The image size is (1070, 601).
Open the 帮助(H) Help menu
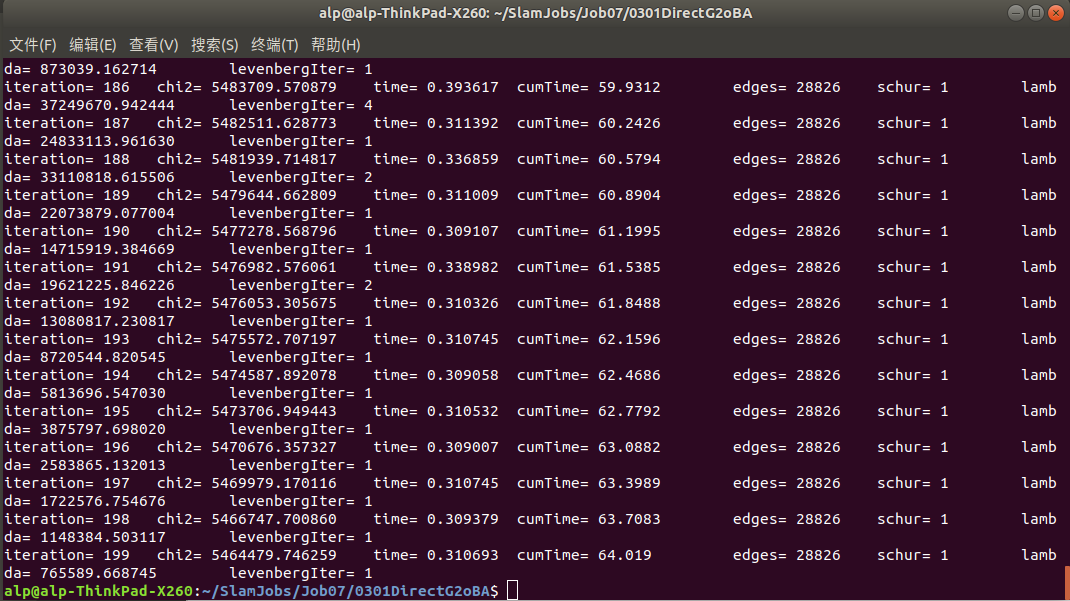[x=335, y=45]
